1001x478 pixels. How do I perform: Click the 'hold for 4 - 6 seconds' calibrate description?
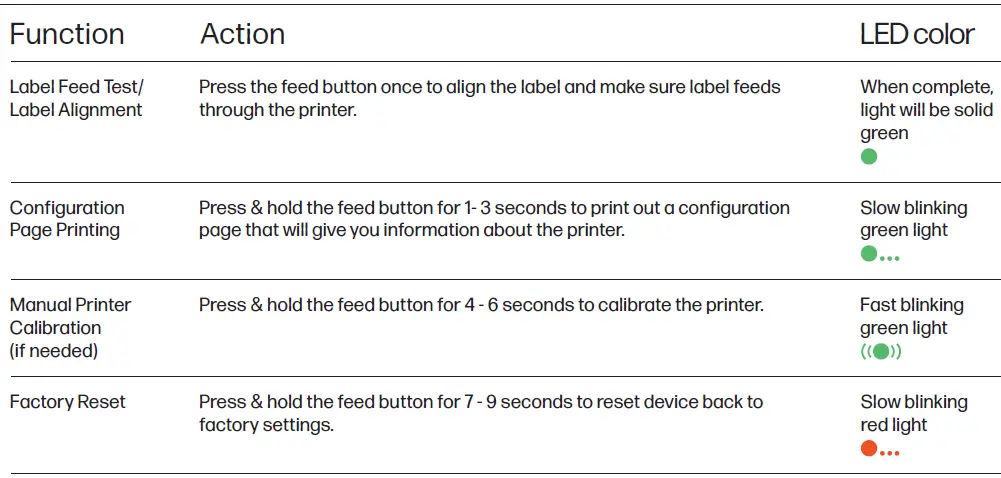tap(481, 305)
